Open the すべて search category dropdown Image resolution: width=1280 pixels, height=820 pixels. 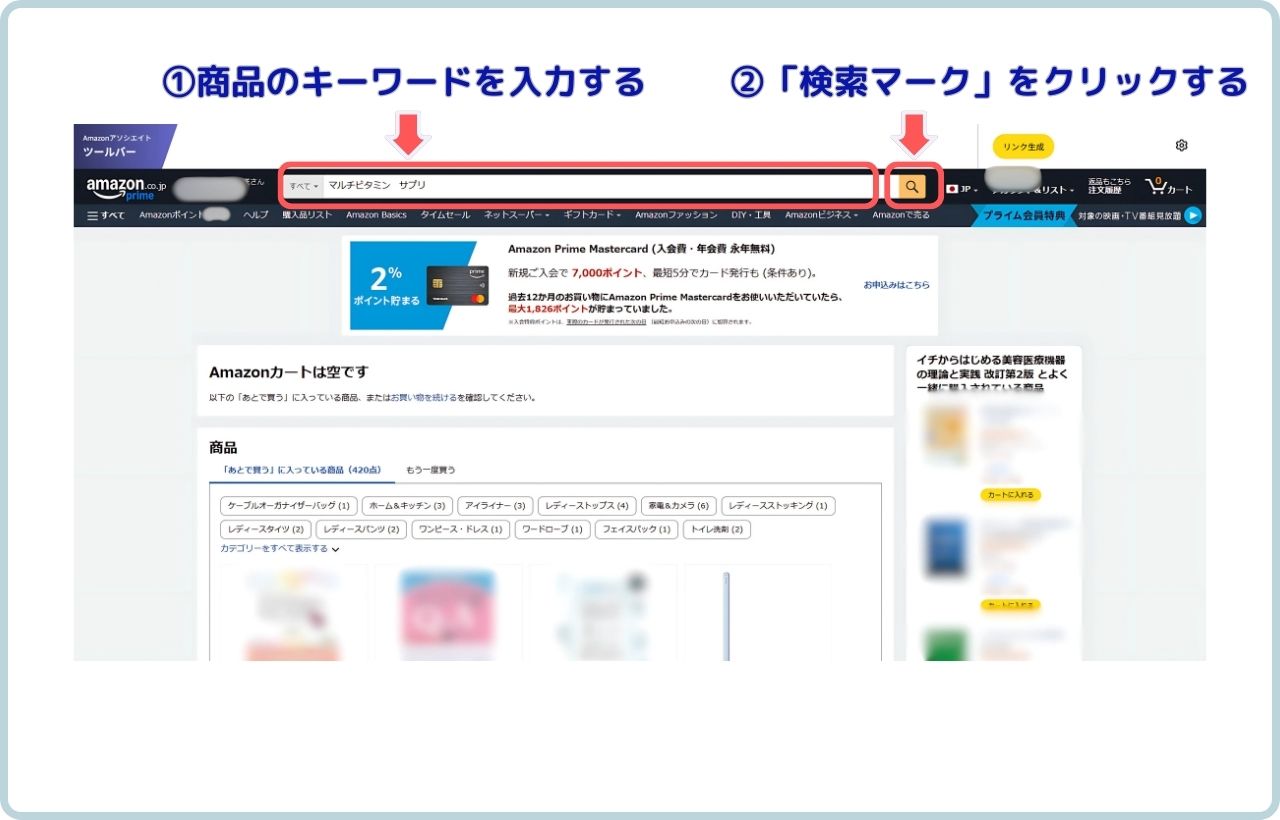304,186
